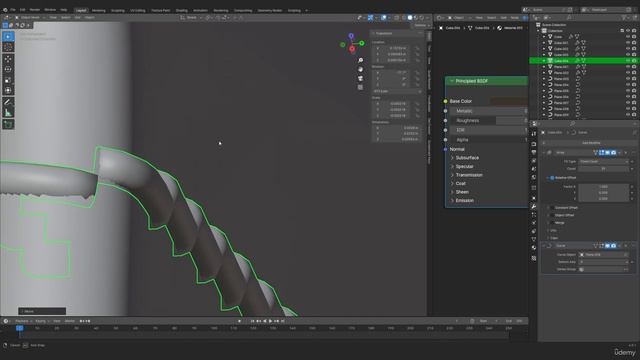Open the Keying menu in timeline
The image size is (640, 360).
click(x=41, y=321)
